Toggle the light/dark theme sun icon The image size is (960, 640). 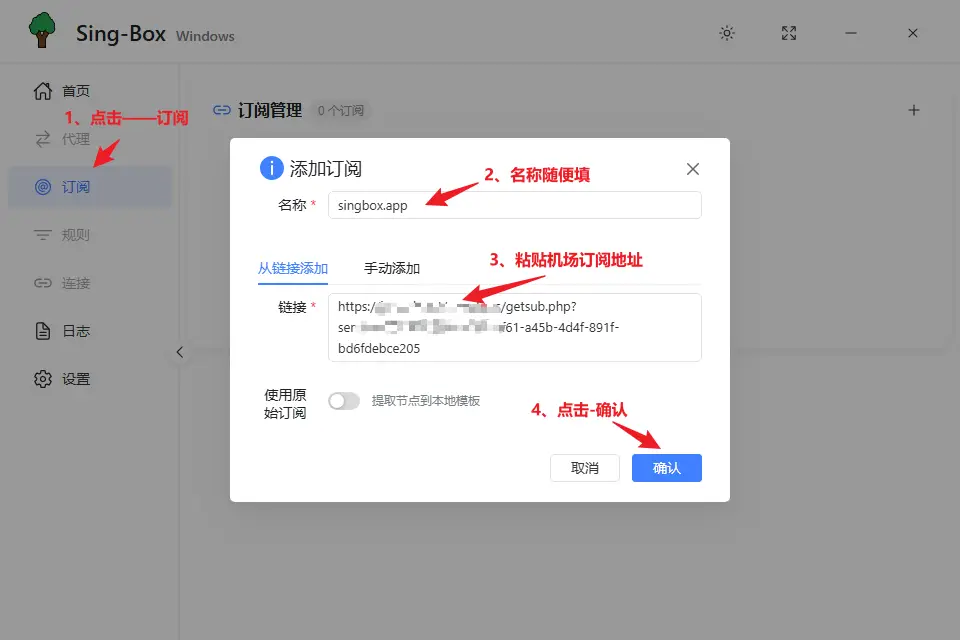(x=727, y=33)
